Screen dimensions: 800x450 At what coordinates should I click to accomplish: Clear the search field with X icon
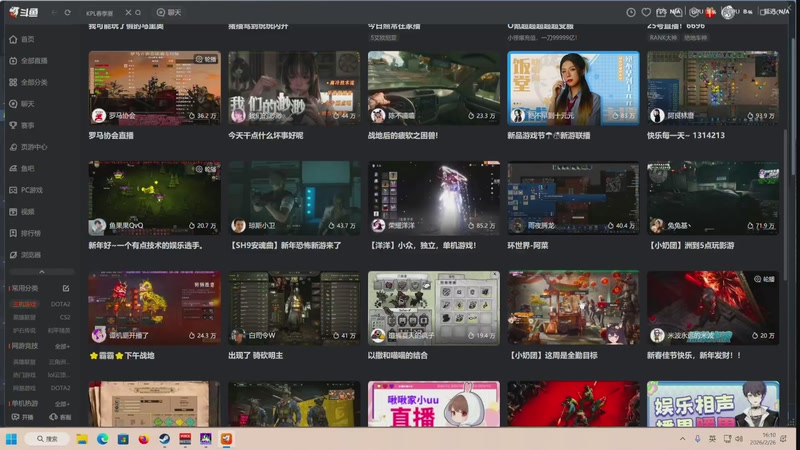(x=128, y=12)
